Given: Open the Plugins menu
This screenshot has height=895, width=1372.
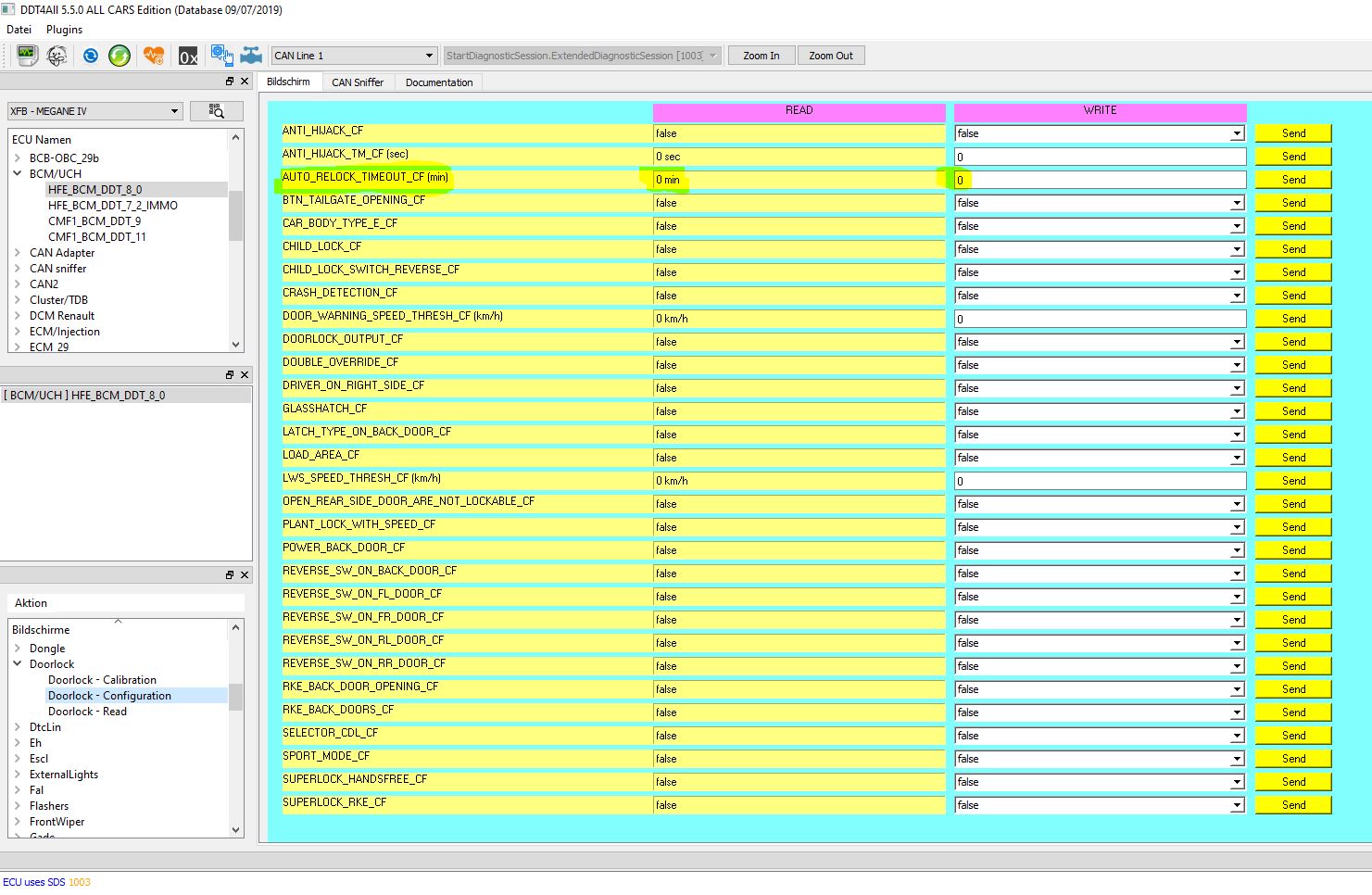Looking at the screenshot, I should tap(63, 29).
